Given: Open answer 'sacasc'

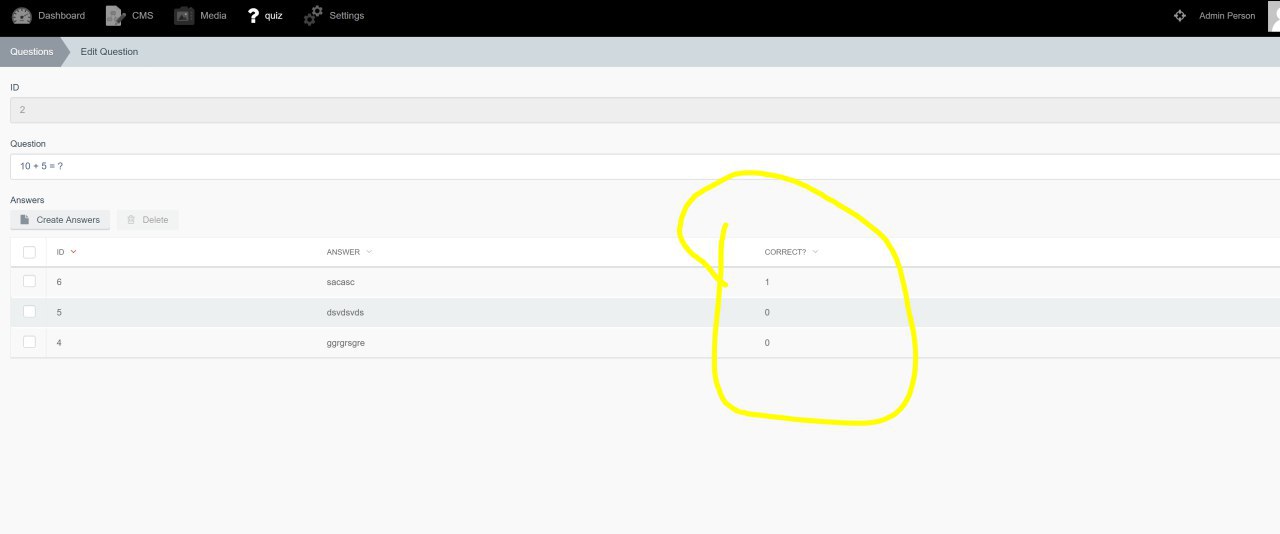Looking at the screenshot, I should coord(340,282).
